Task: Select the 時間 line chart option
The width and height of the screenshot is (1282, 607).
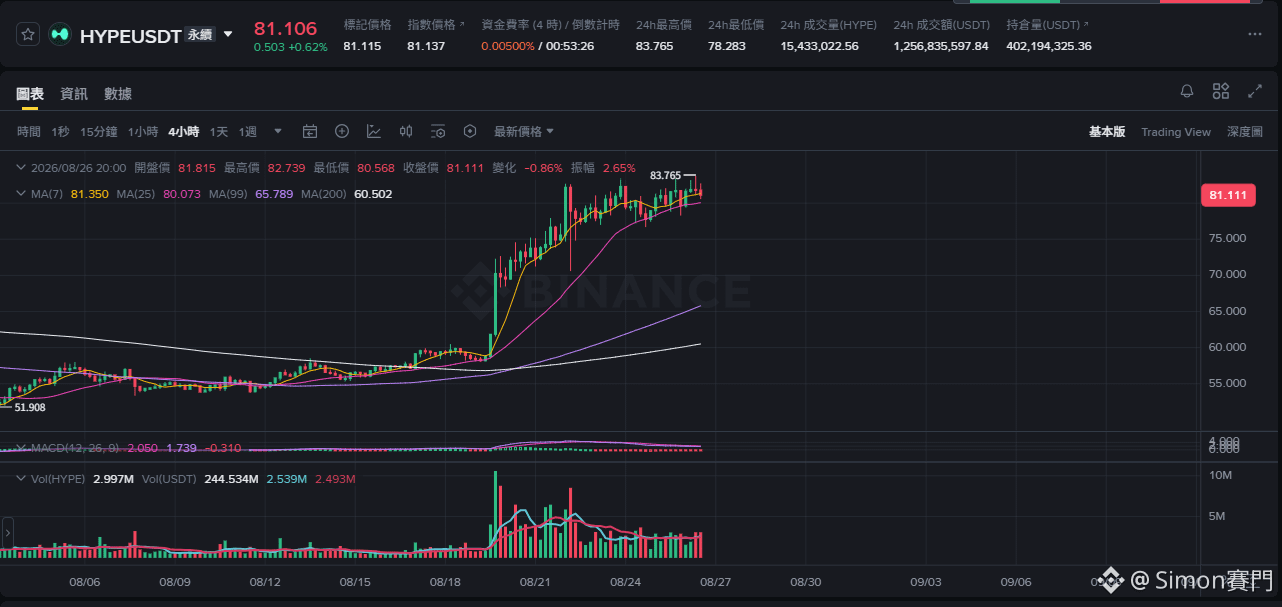Action: click(29, 132)
